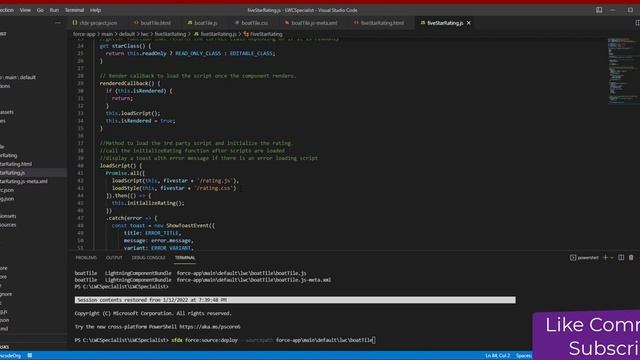Toggle the layout icon in the title bar

[599, 10]
